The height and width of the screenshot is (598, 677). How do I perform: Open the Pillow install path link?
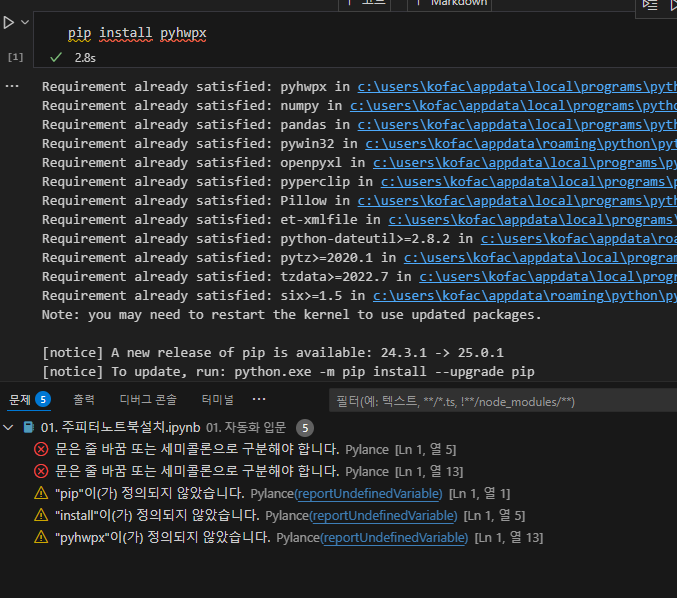click(517, 201)
